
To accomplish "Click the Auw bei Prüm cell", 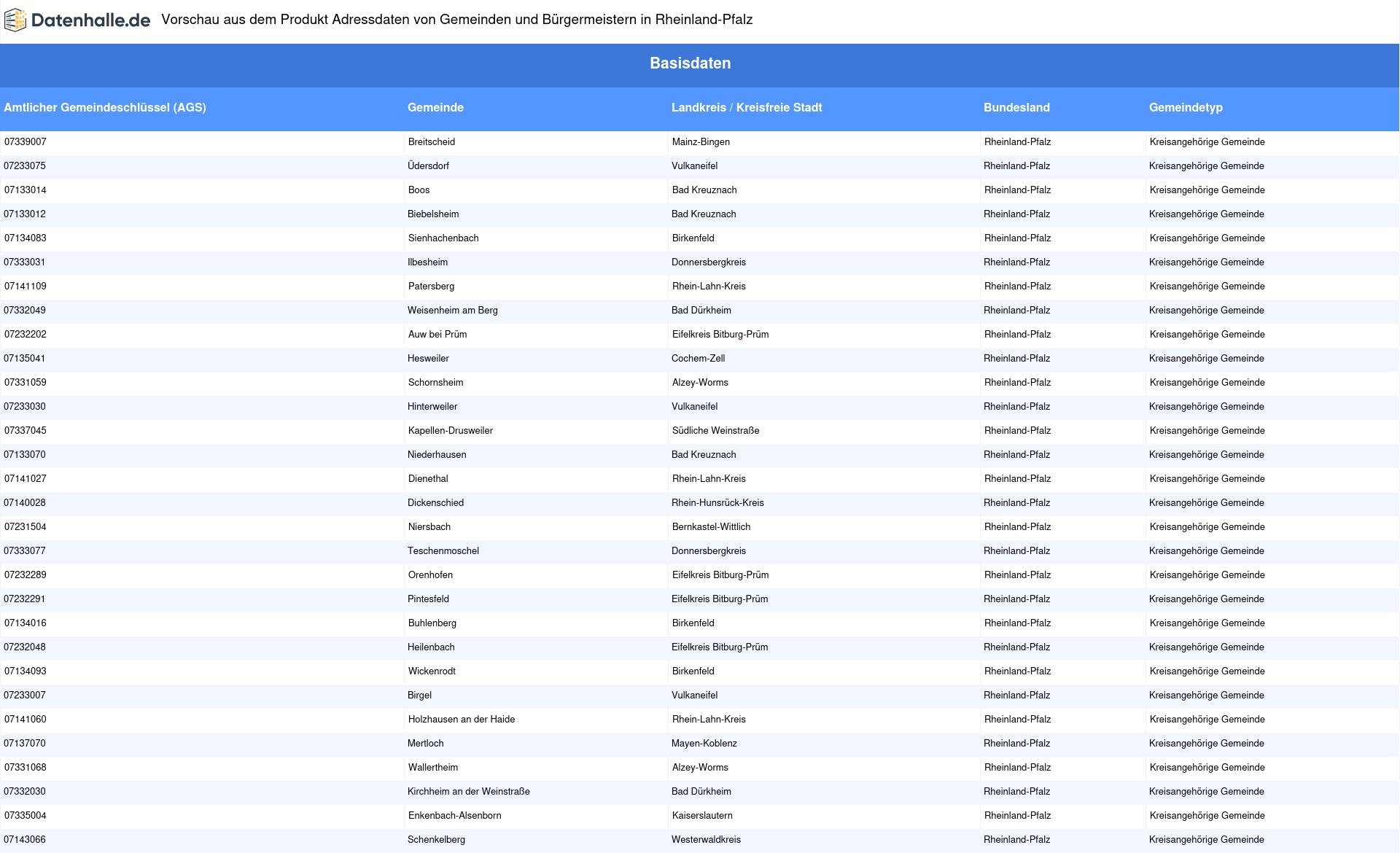I will click(x=536, y=335).
